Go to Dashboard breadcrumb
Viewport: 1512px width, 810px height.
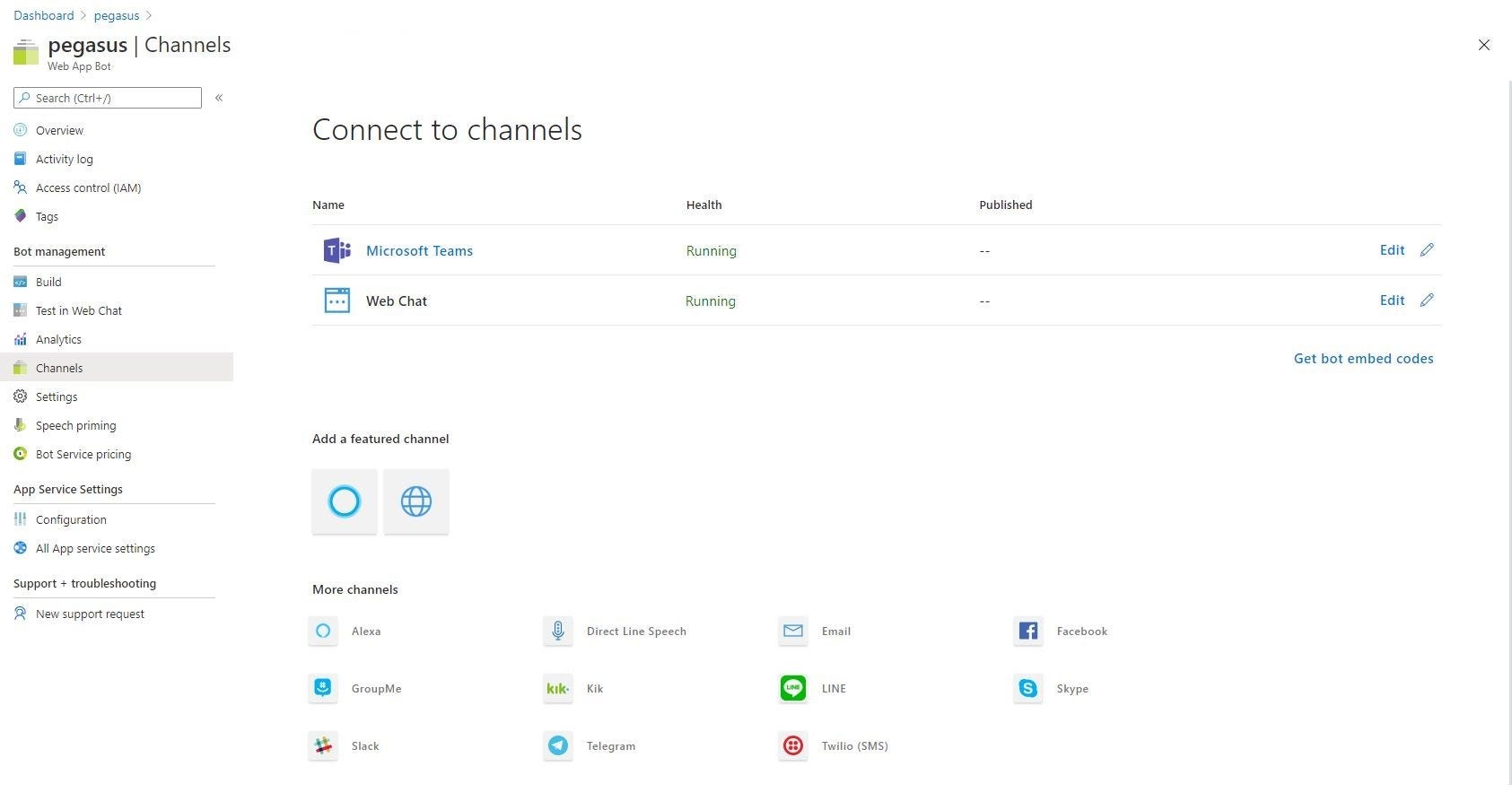pos(44,15)
